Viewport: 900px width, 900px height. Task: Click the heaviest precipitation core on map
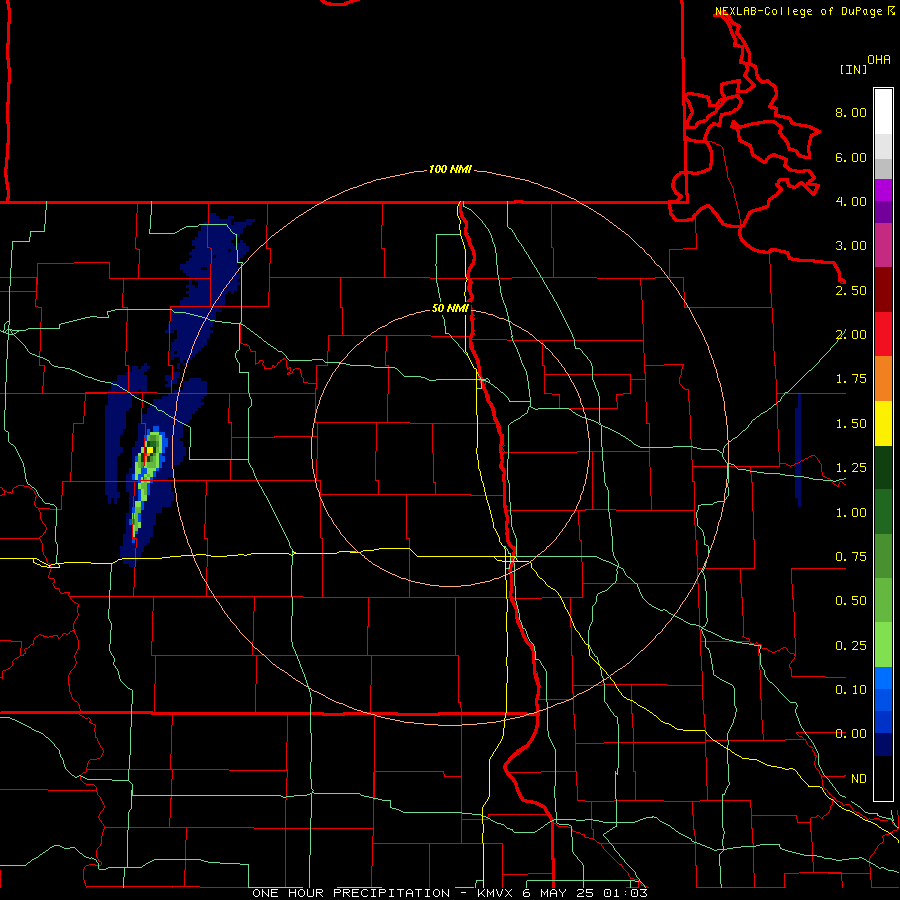pyautogui.click(x=148, y=453)
